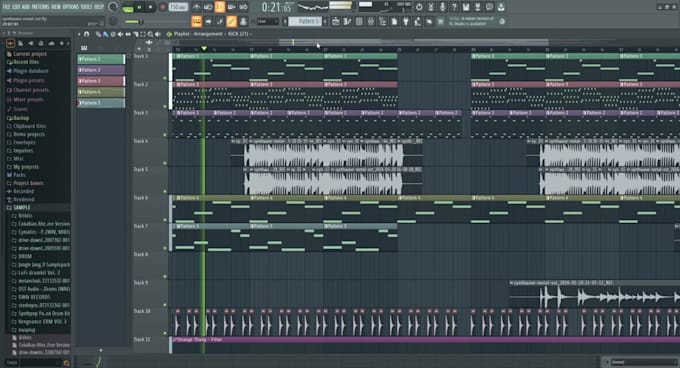Click the stop transport button

tap(150, 7)
